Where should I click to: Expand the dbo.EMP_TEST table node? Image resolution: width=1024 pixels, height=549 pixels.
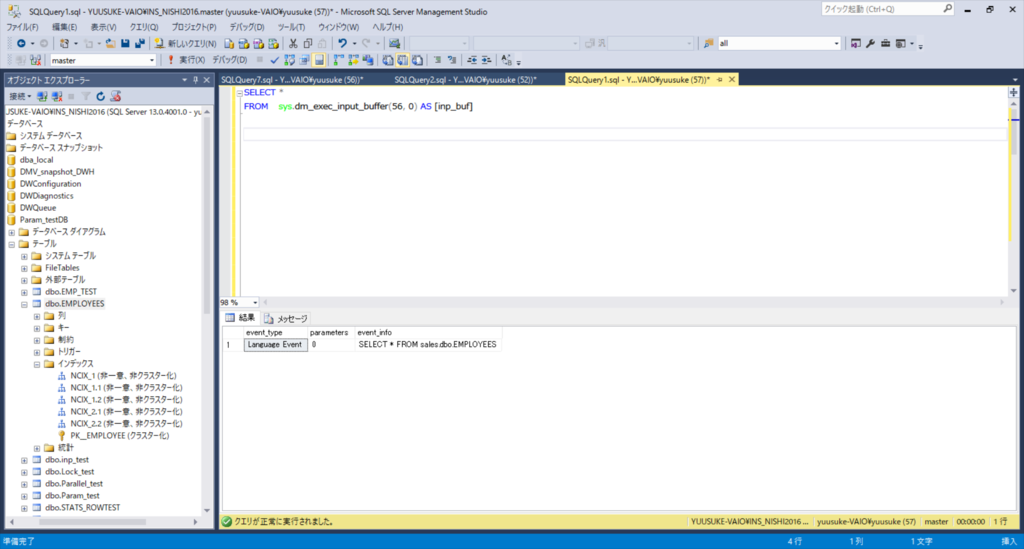pyautogui.click(x=24, y=292)
